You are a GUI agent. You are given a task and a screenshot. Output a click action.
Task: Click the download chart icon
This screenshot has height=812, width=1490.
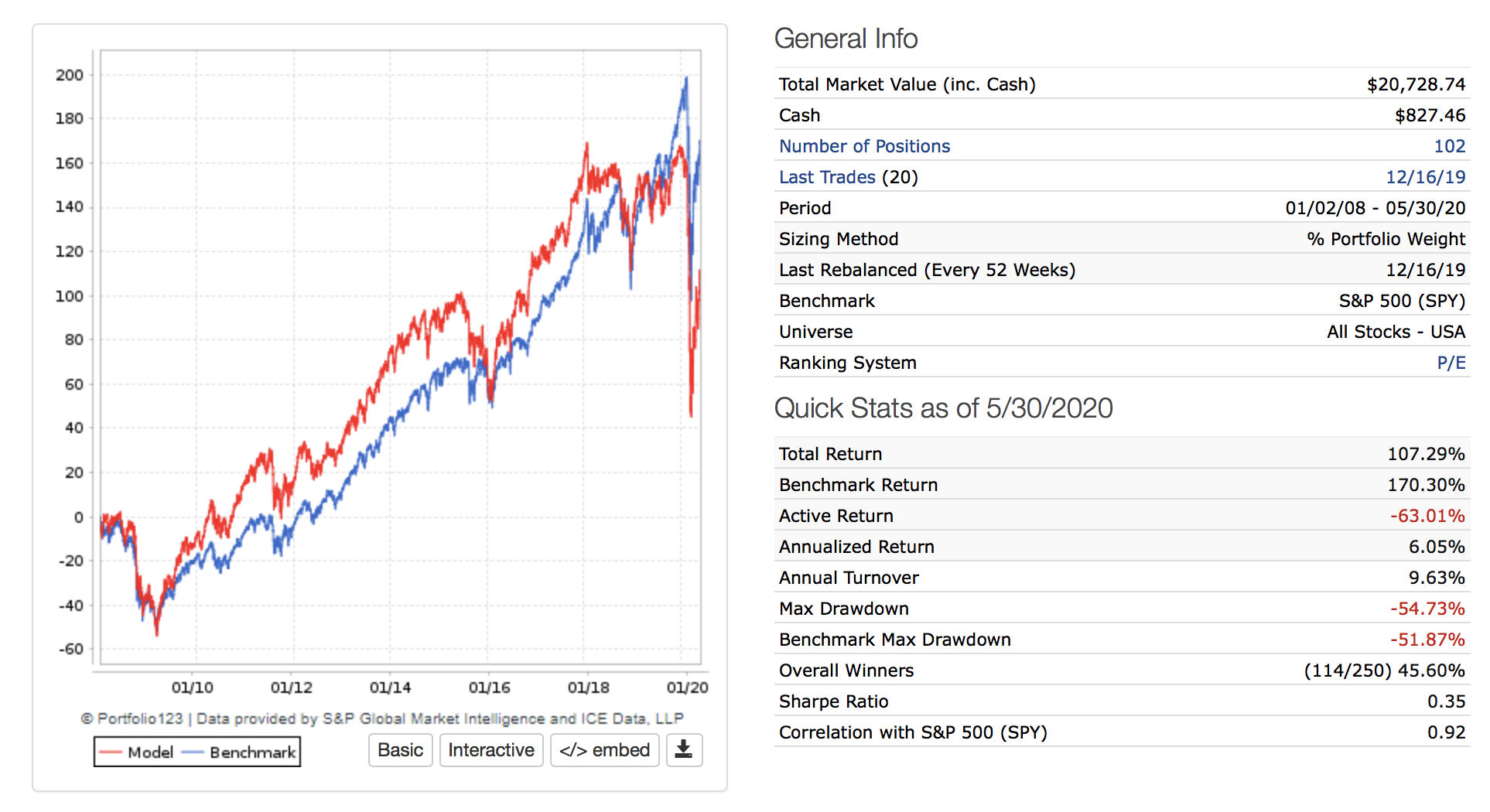[684, 750]
